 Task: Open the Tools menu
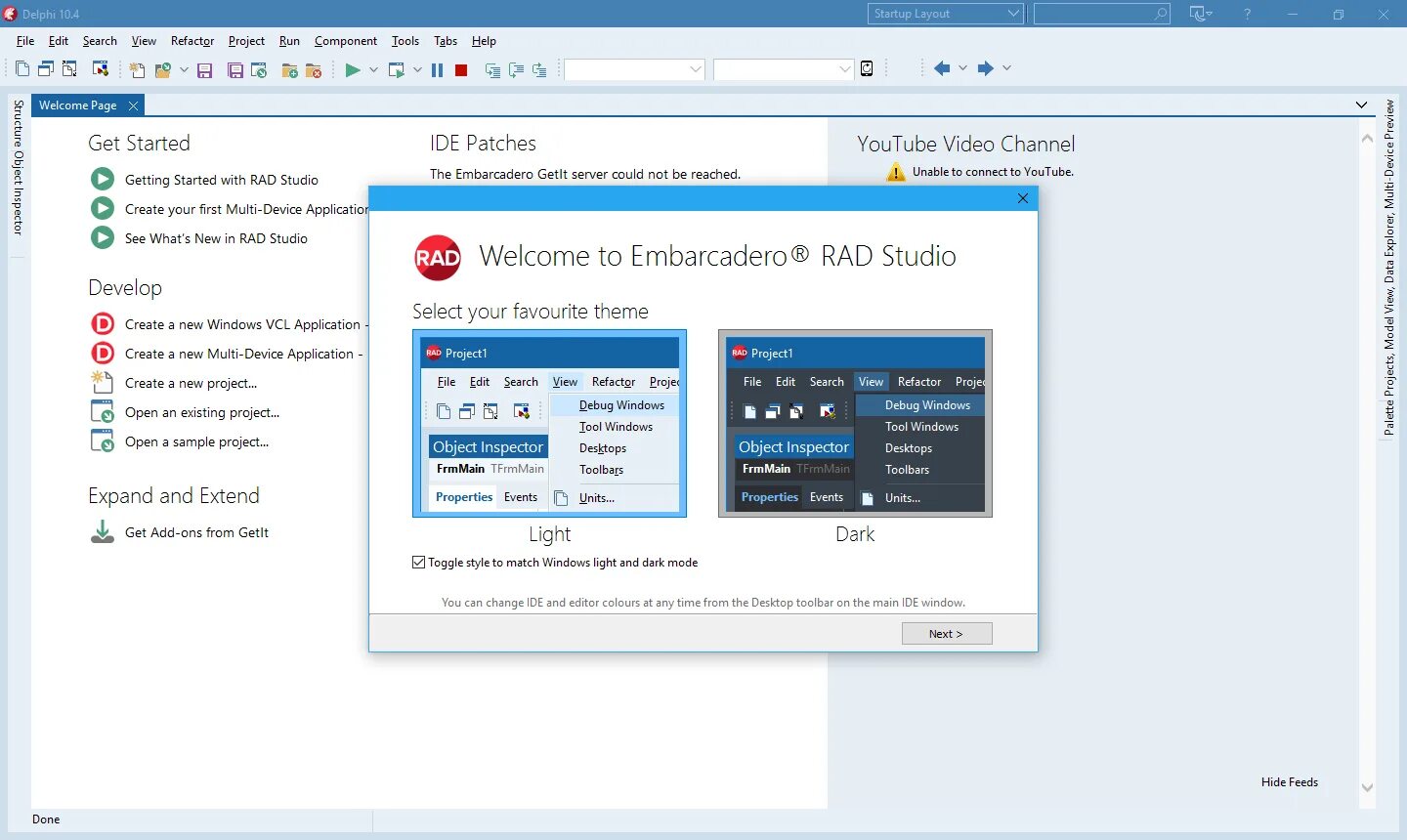pyautogui.click(x=405, y=41)
